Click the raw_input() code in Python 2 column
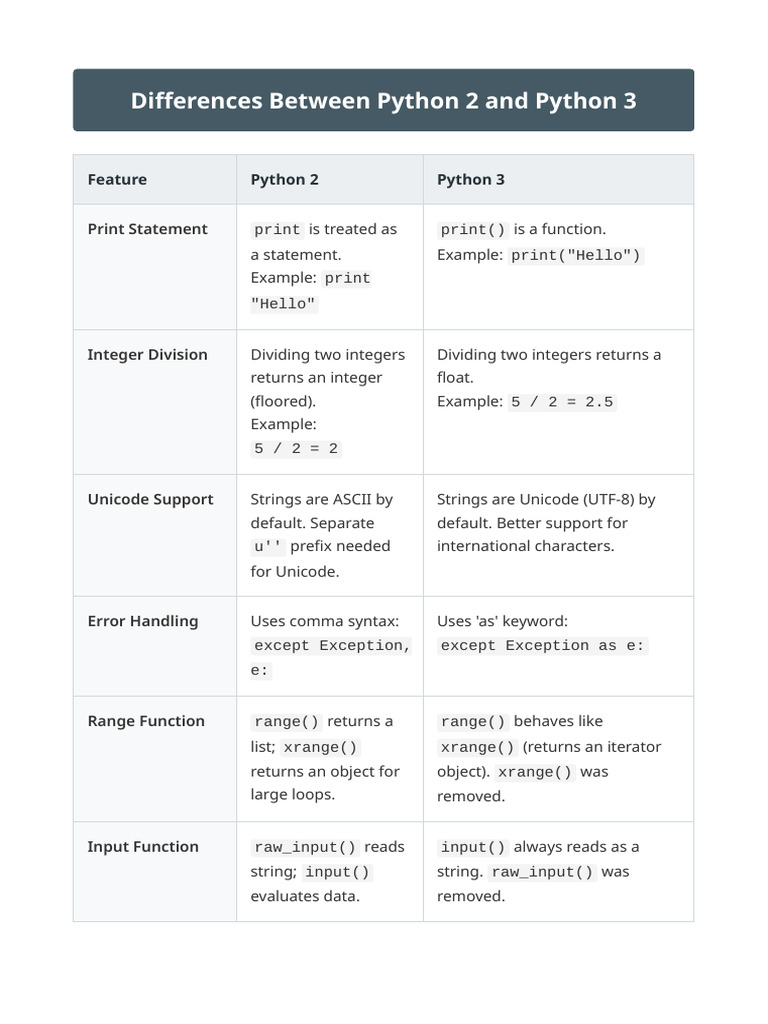This screenshot has height=1024, width=768. (x=305, y=847)
